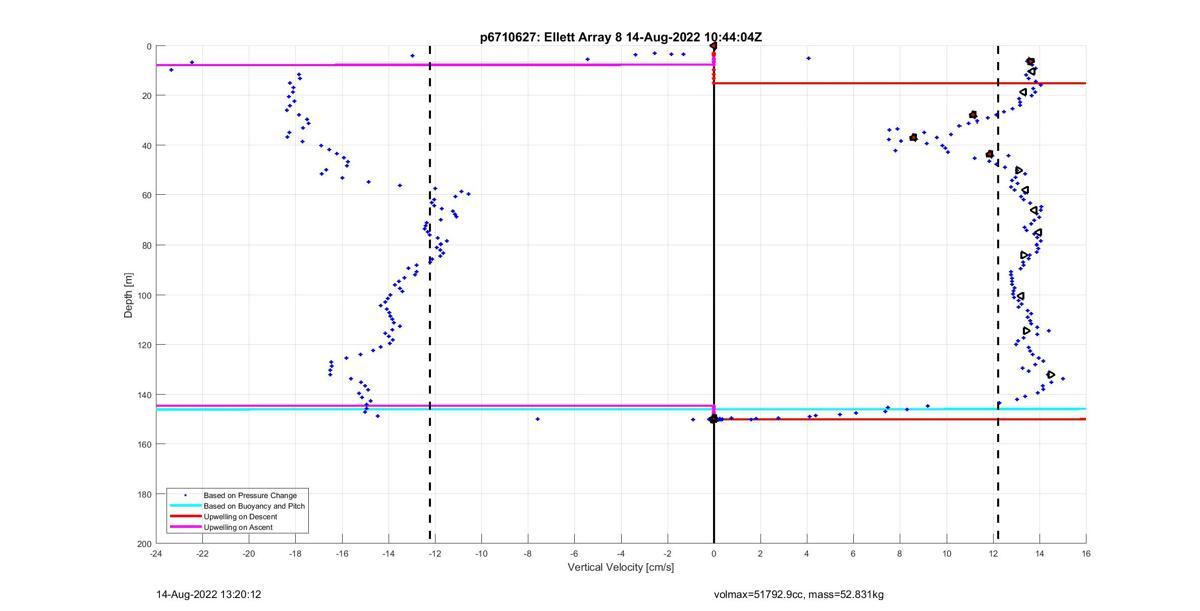
Task: Click the red-filled marker near 37 m depth
Action: click(x=914, y=137)
